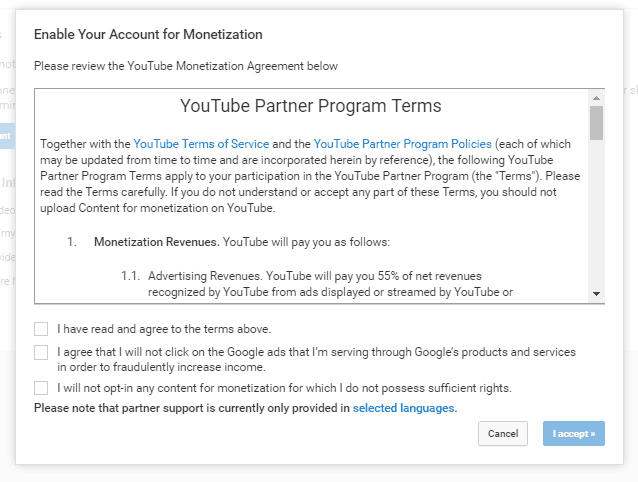Click the scroll-down arrow of the terms box
The height and width of the screenshot is (482, 638).
596,294
